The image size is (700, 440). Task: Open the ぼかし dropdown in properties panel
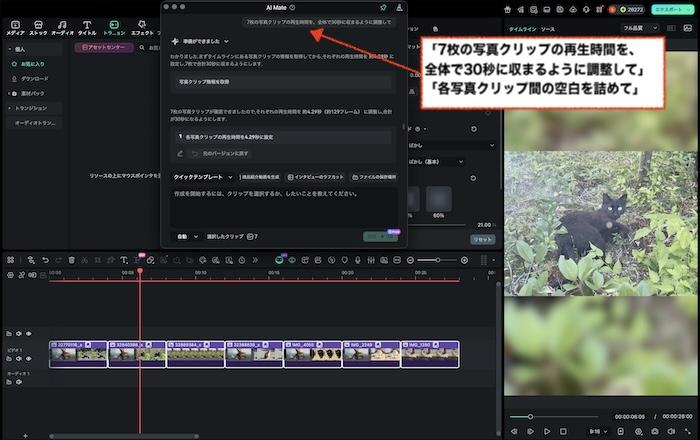(x=451, y=145)
